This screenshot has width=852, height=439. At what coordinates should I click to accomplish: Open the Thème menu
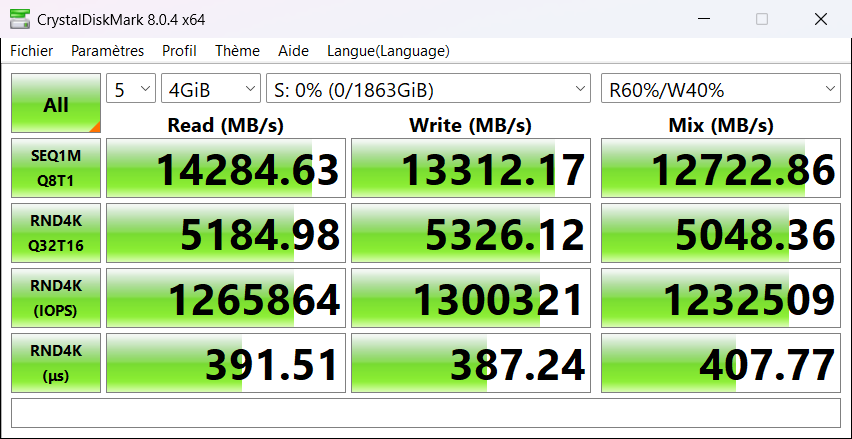[237, 51]
